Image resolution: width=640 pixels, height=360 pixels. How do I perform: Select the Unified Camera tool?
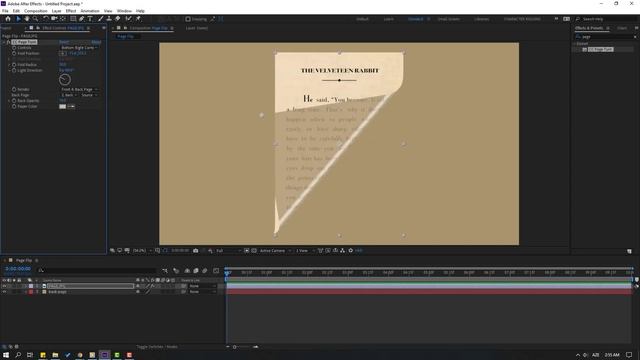pos(54,19)
